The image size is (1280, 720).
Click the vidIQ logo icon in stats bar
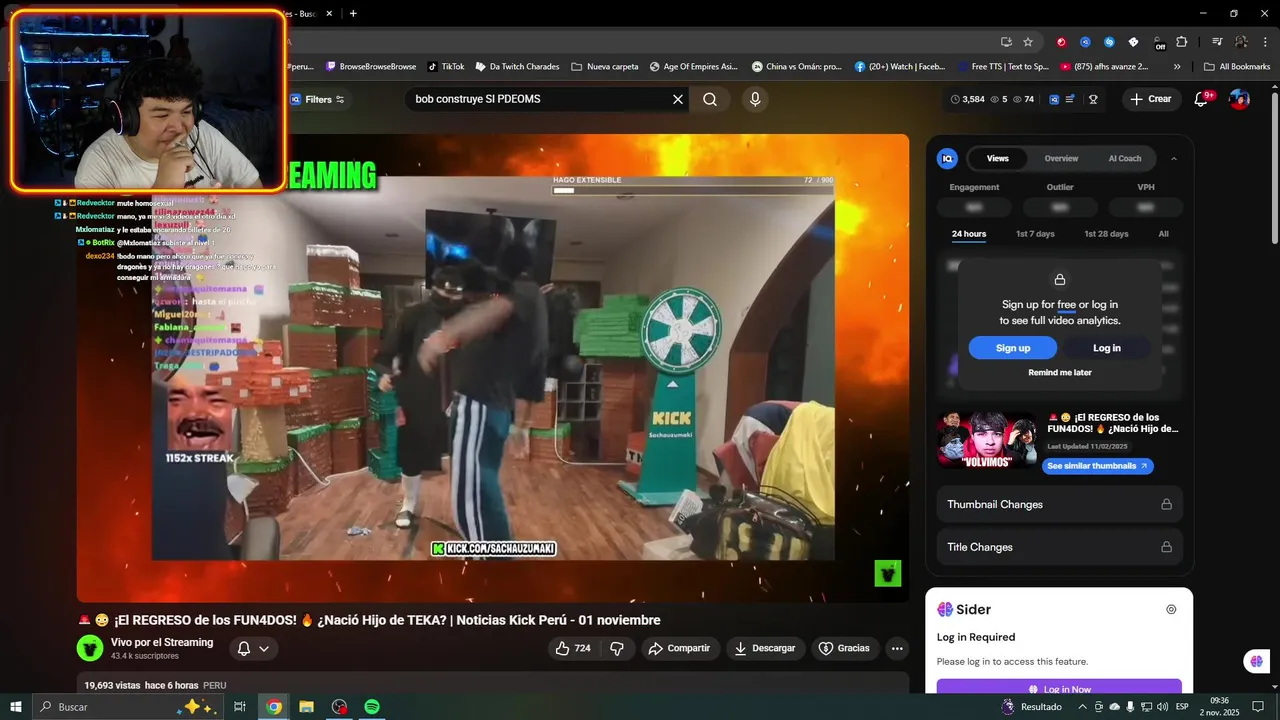[x=1054, y=99]
